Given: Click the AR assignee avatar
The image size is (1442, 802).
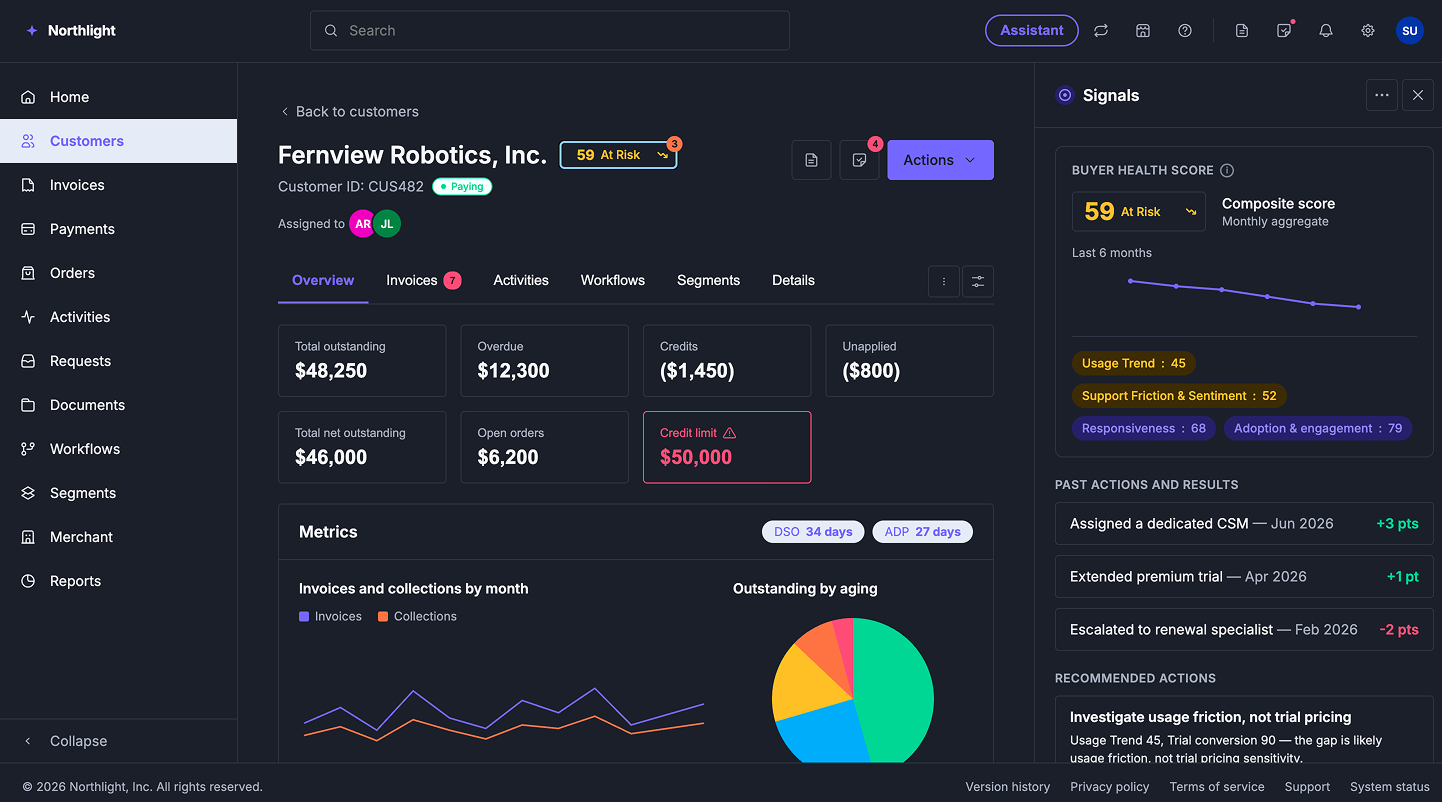Looking at the screenshot, I should 362,224.
